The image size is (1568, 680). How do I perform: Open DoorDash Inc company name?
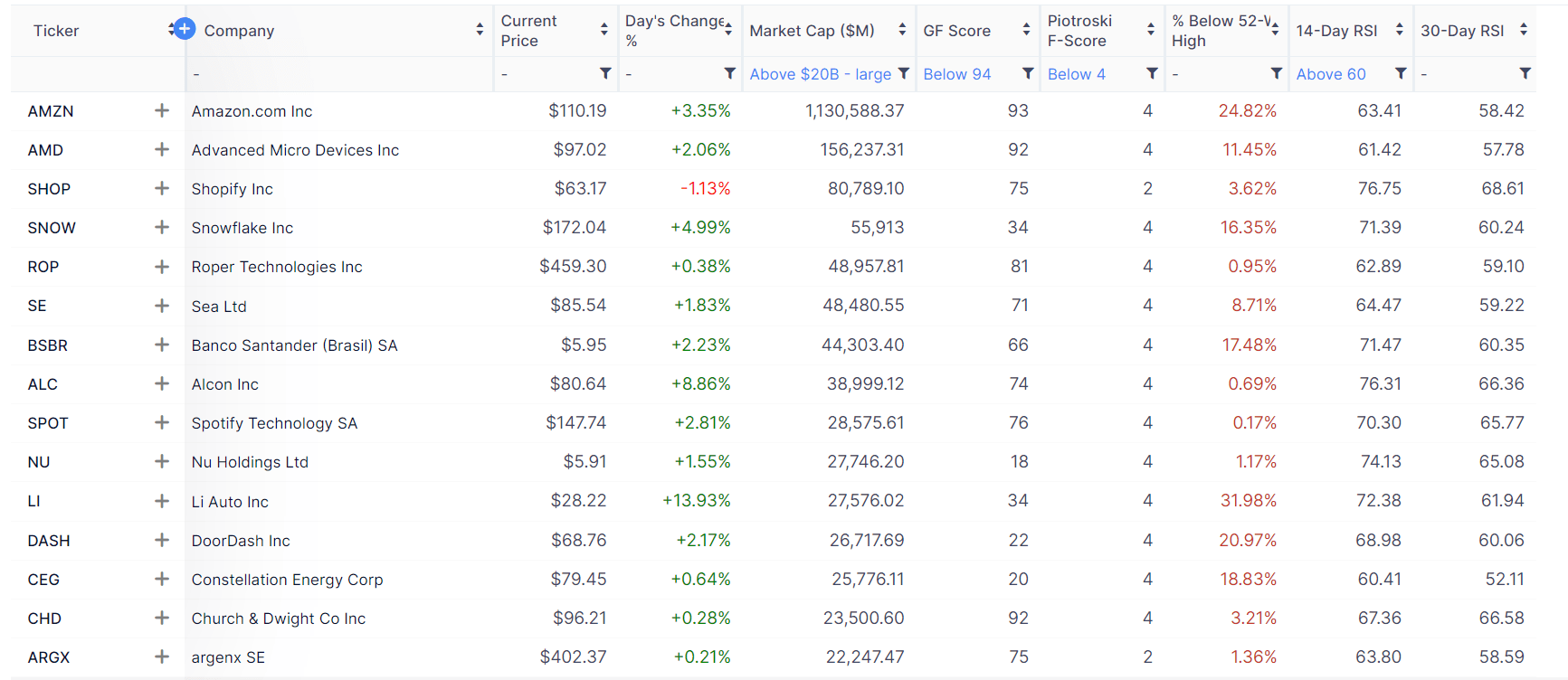[x=241, y=541]
